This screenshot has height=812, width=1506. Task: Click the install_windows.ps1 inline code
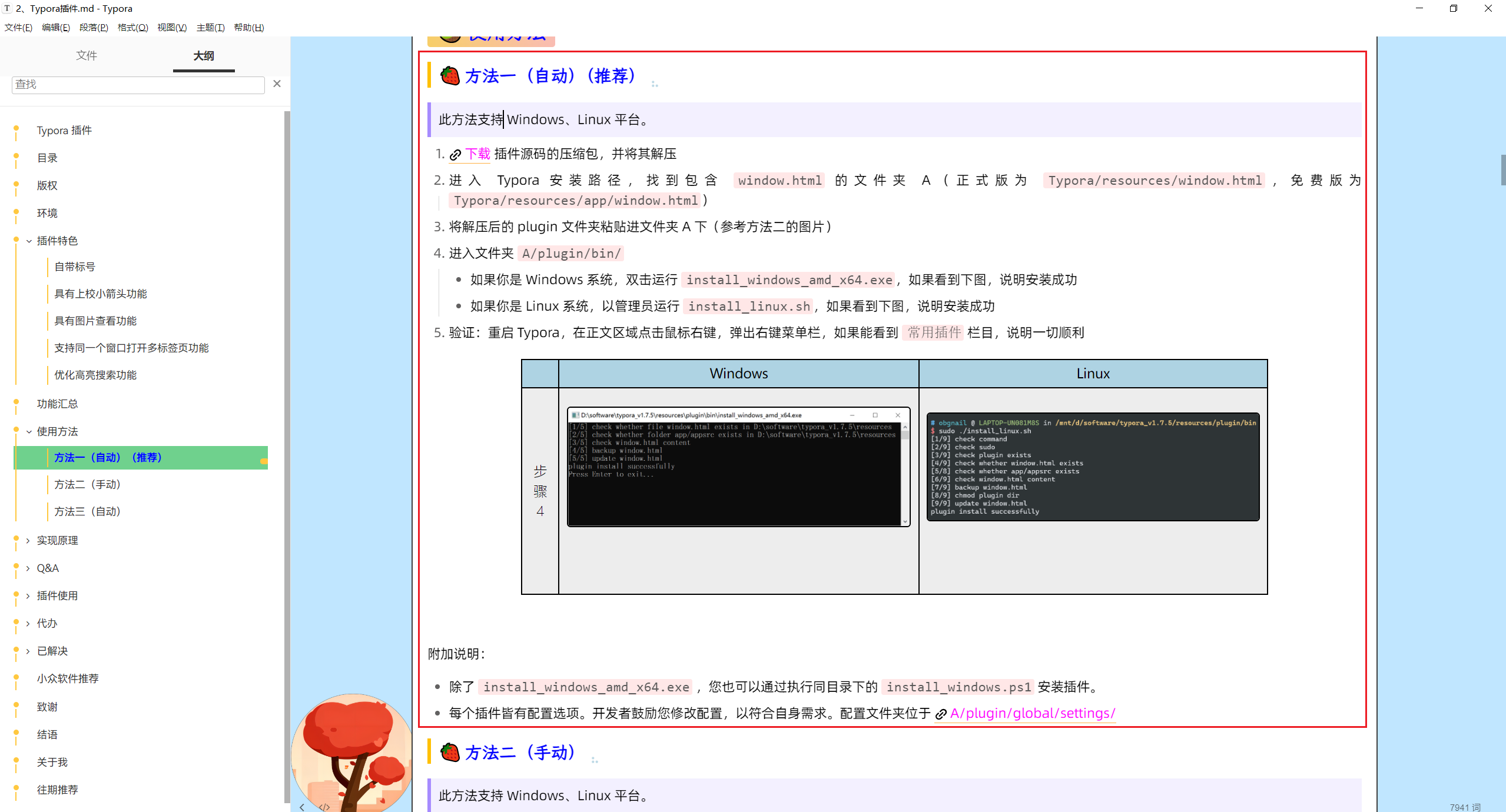pyautogui.click(x=958, y=687)
